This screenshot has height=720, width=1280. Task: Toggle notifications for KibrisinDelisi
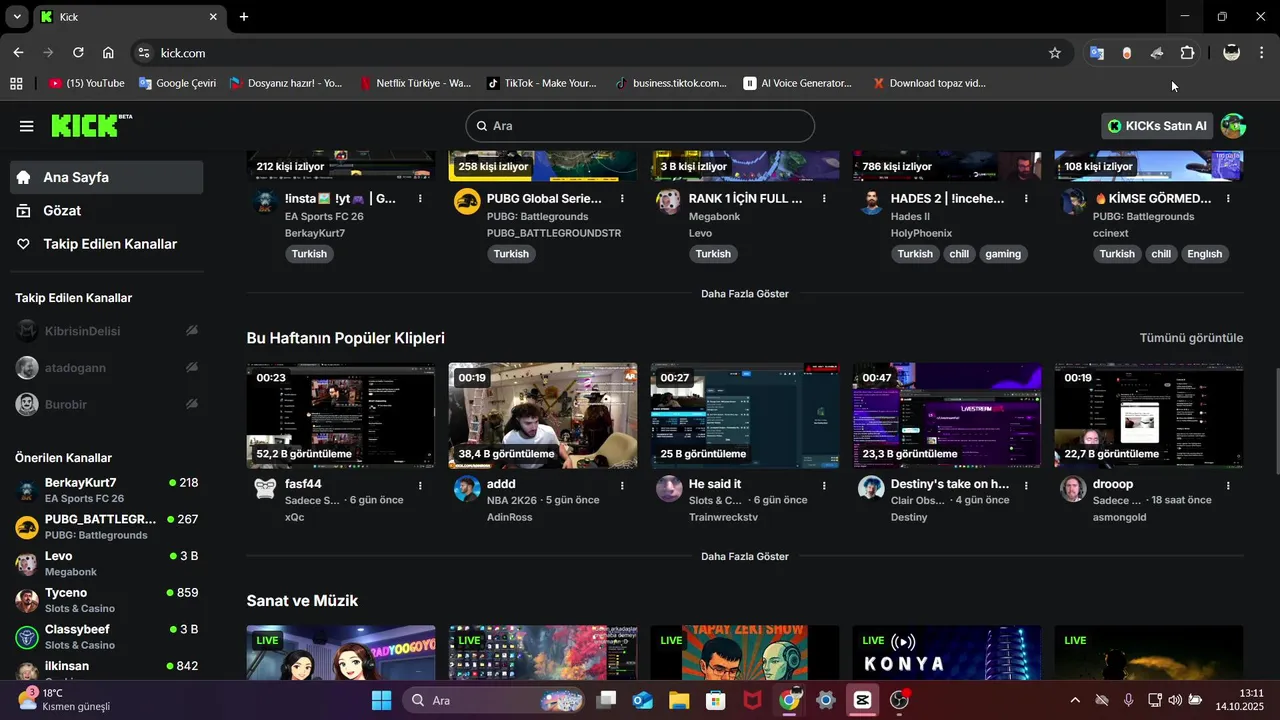click(191, 331)
